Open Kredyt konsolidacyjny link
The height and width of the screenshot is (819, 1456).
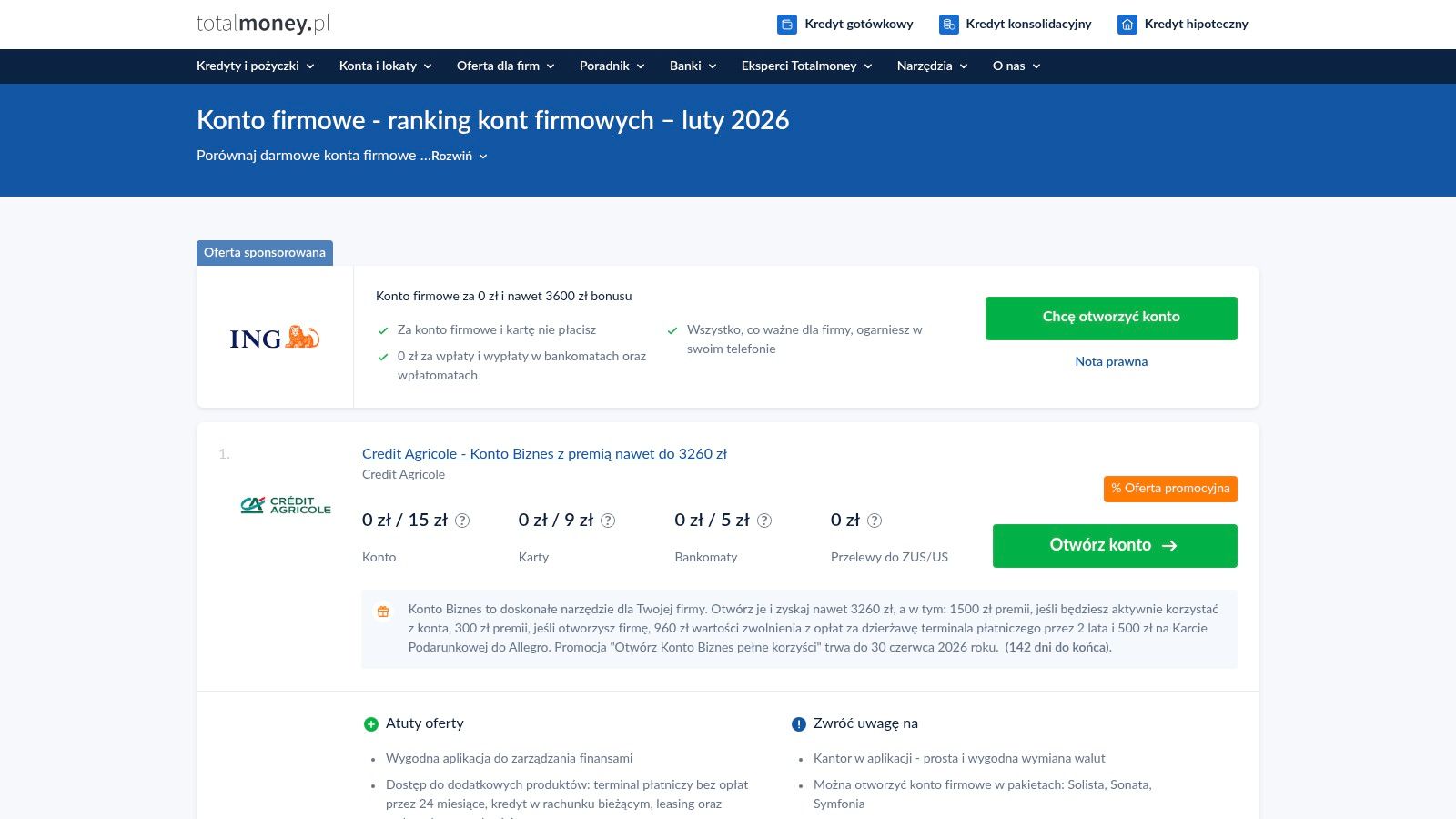point(1028,25)
